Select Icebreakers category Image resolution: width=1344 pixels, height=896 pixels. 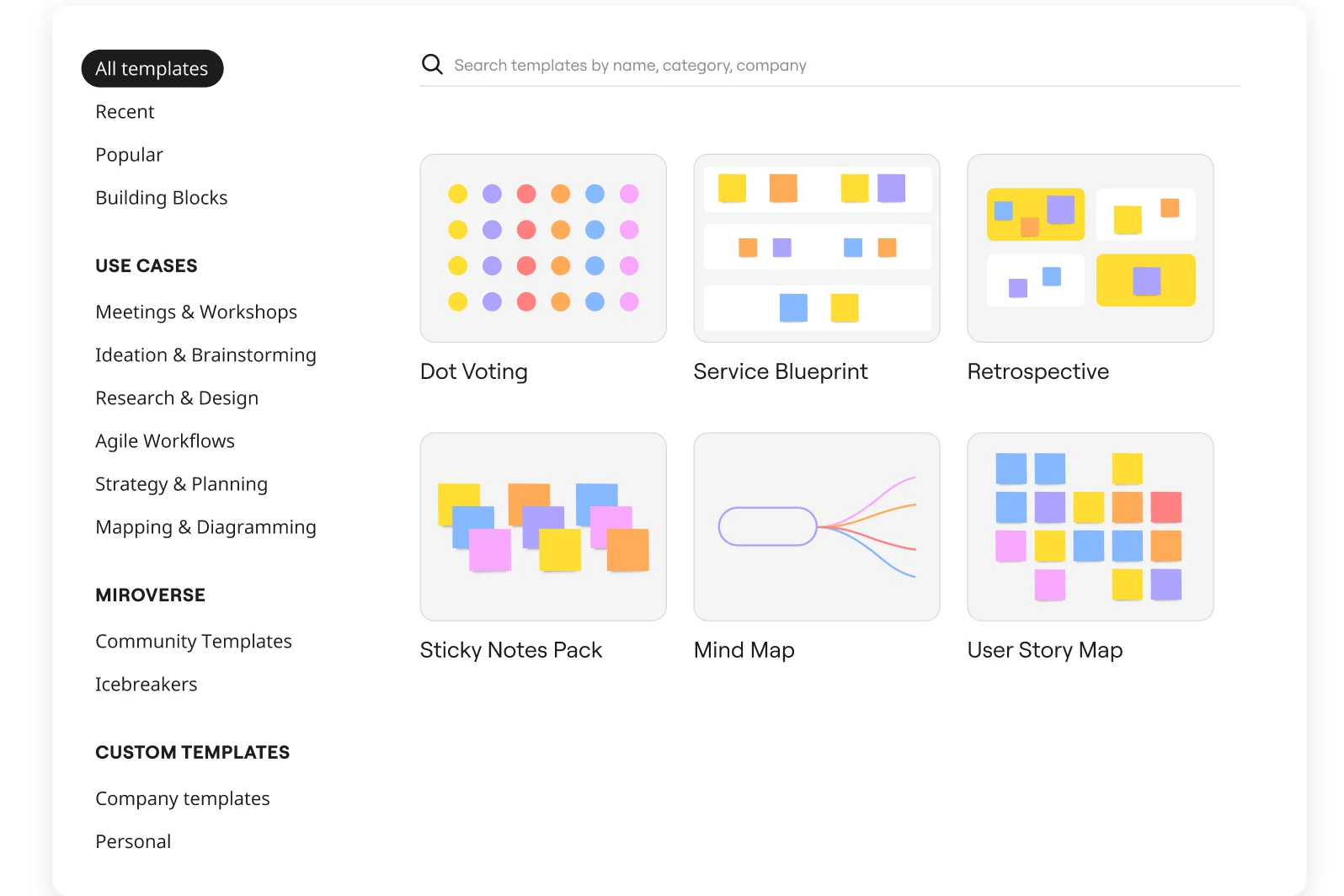(147, 685)
